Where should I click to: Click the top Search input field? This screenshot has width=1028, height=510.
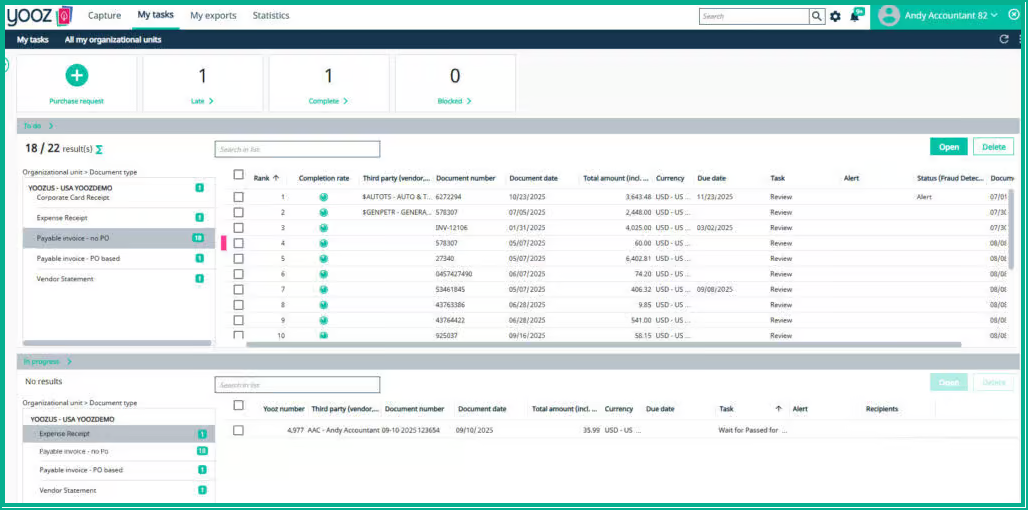[754, 16]
